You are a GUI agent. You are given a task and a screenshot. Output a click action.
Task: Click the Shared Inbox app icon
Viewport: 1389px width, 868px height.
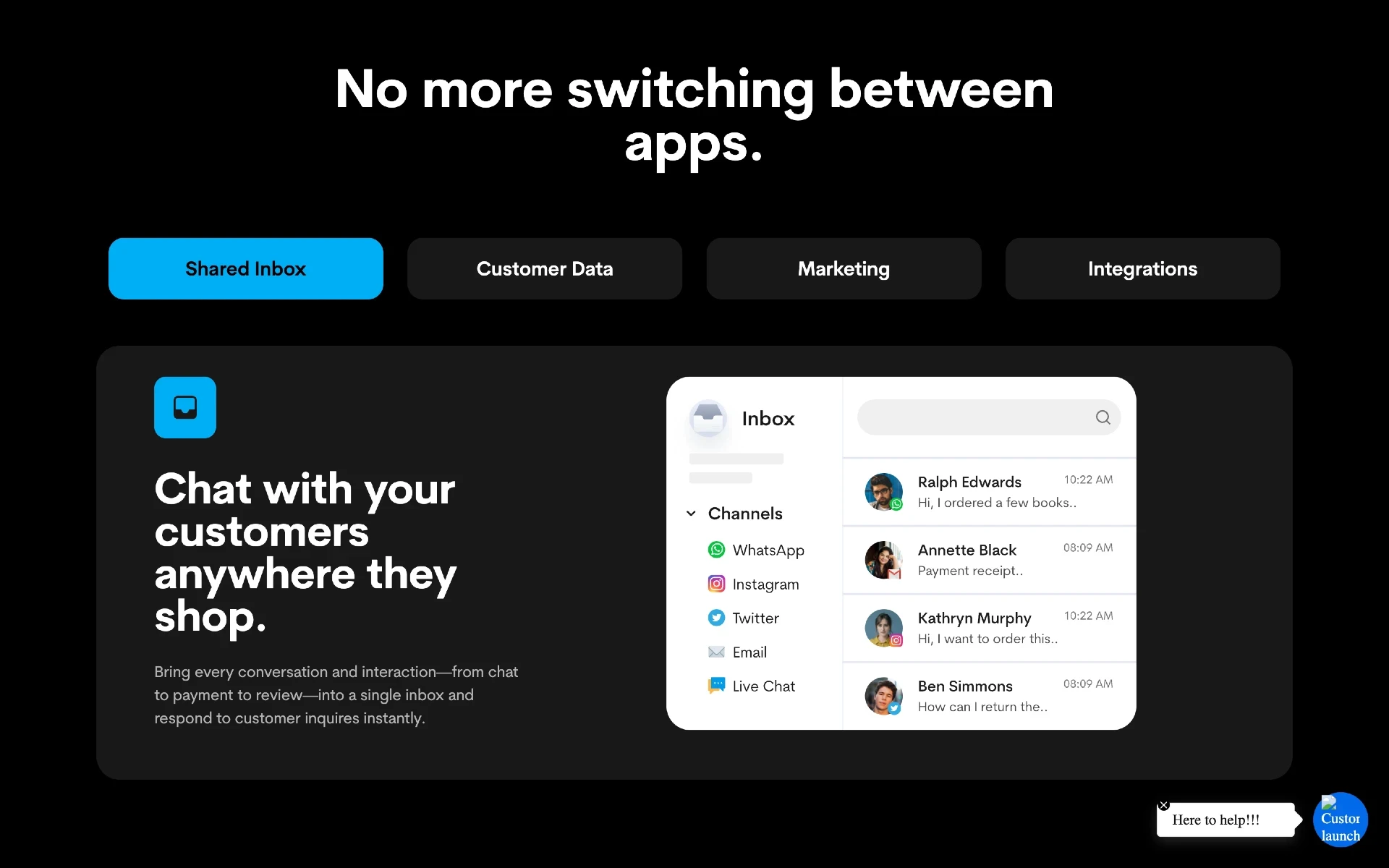coord(184,407)
